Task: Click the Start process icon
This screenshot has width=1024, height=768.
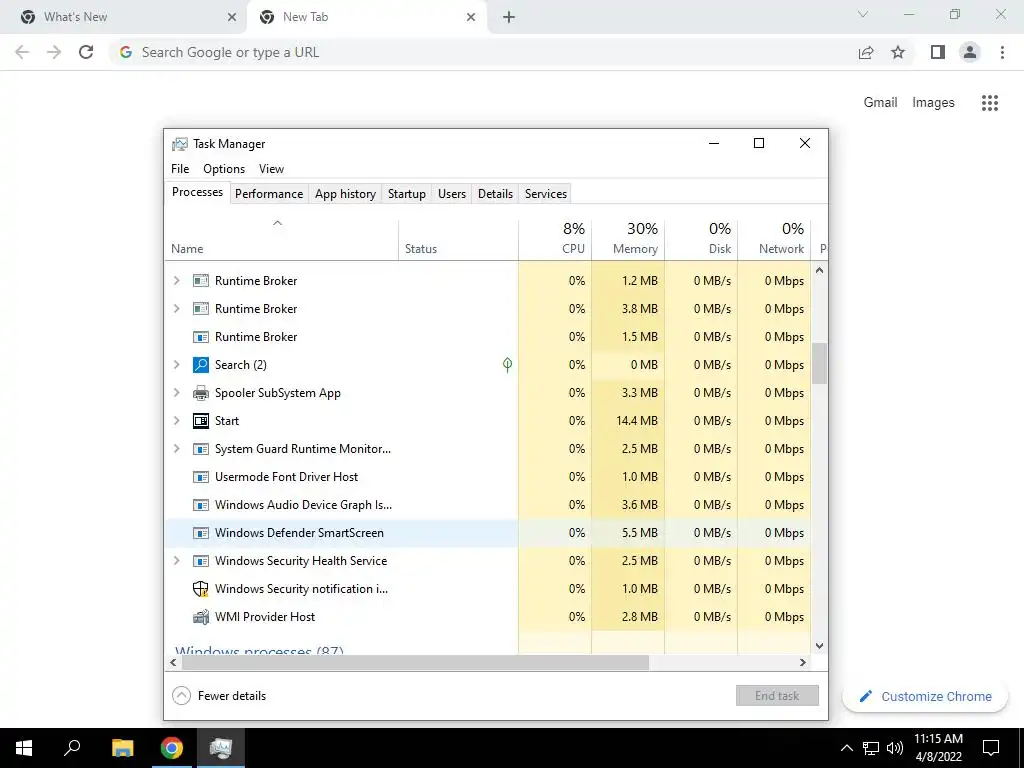Action: (x=200, y=421)
